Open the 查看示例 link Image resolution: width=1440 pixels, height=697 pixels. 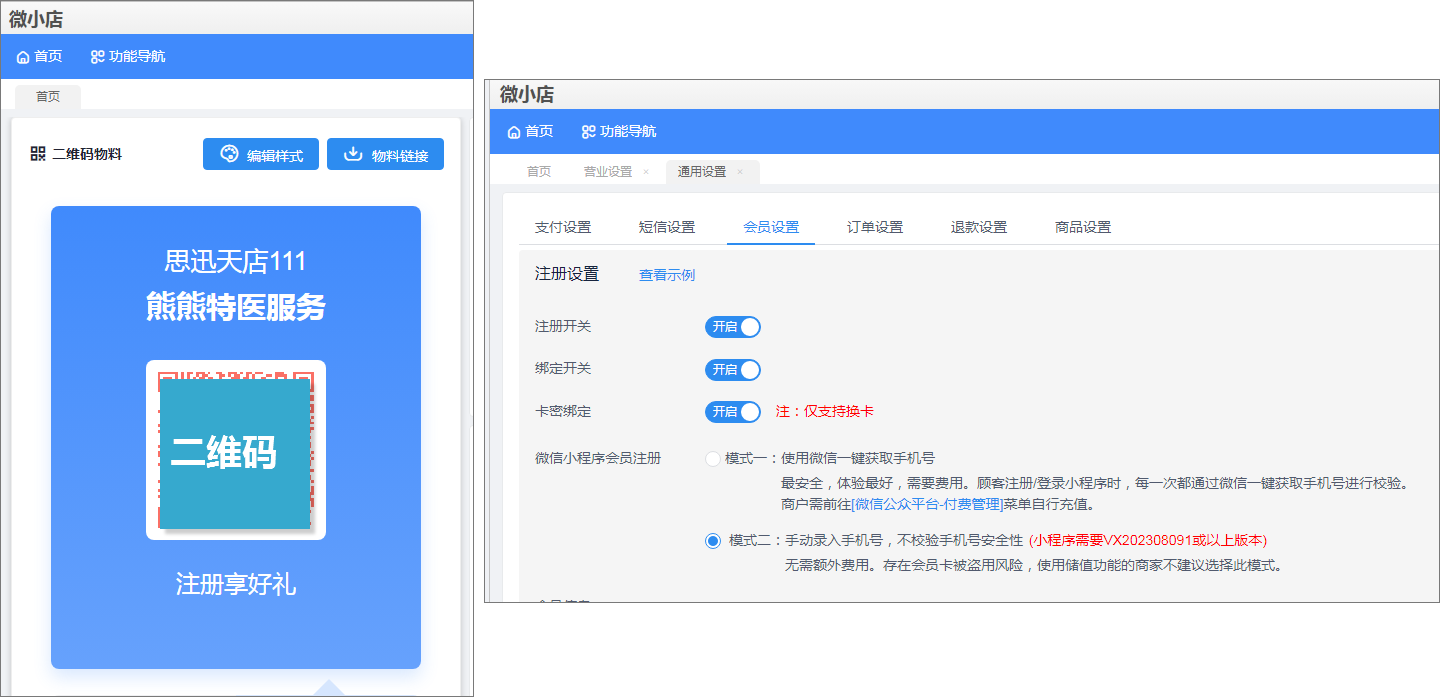pyautogui.click(x=667, y=275)
